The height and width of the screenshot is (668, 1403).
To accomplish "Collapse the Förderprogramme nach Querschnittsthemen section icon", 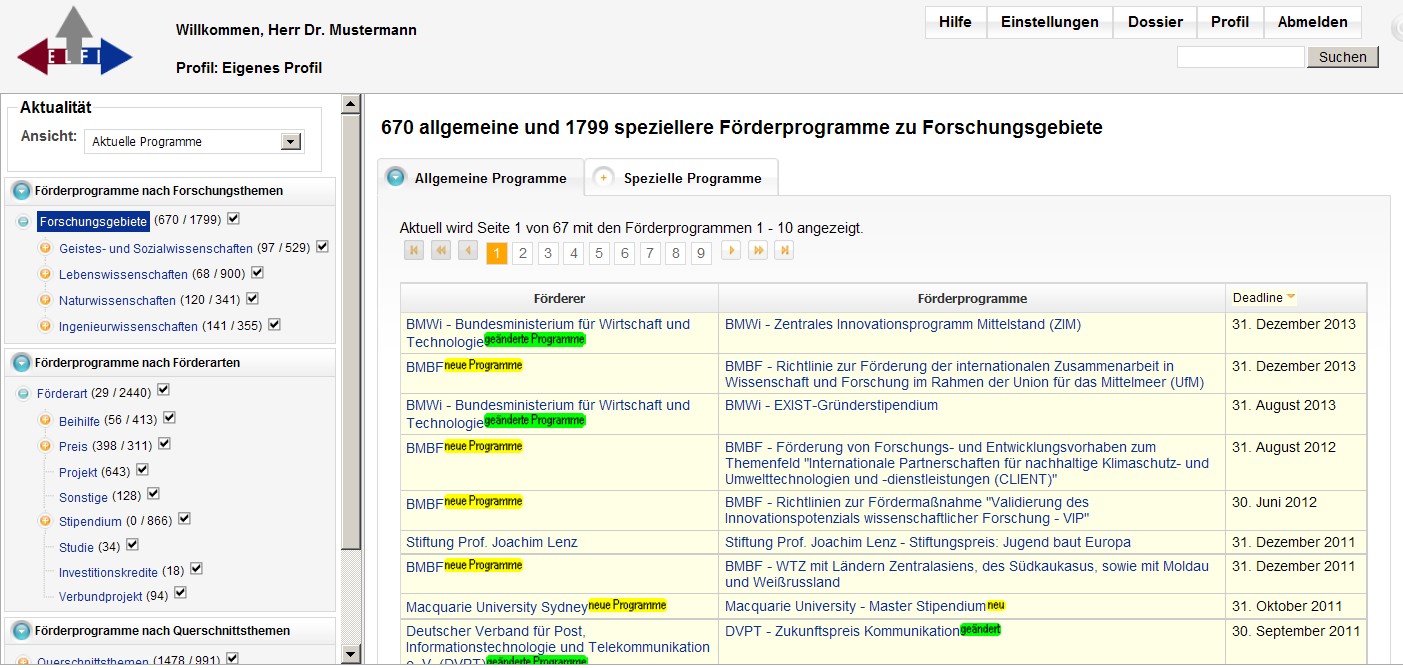I will coord(22,631).
